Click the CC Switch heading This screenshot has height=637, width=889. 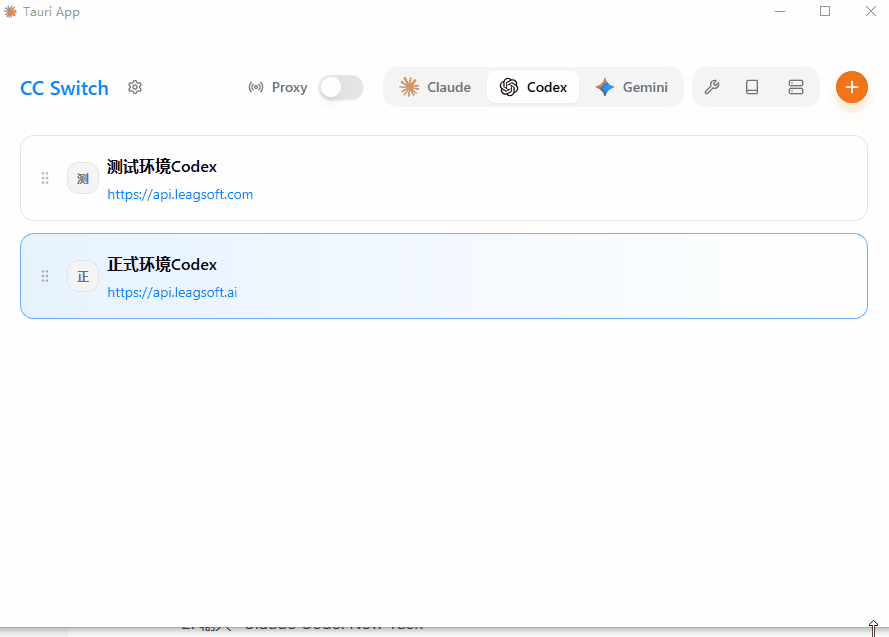64,88
